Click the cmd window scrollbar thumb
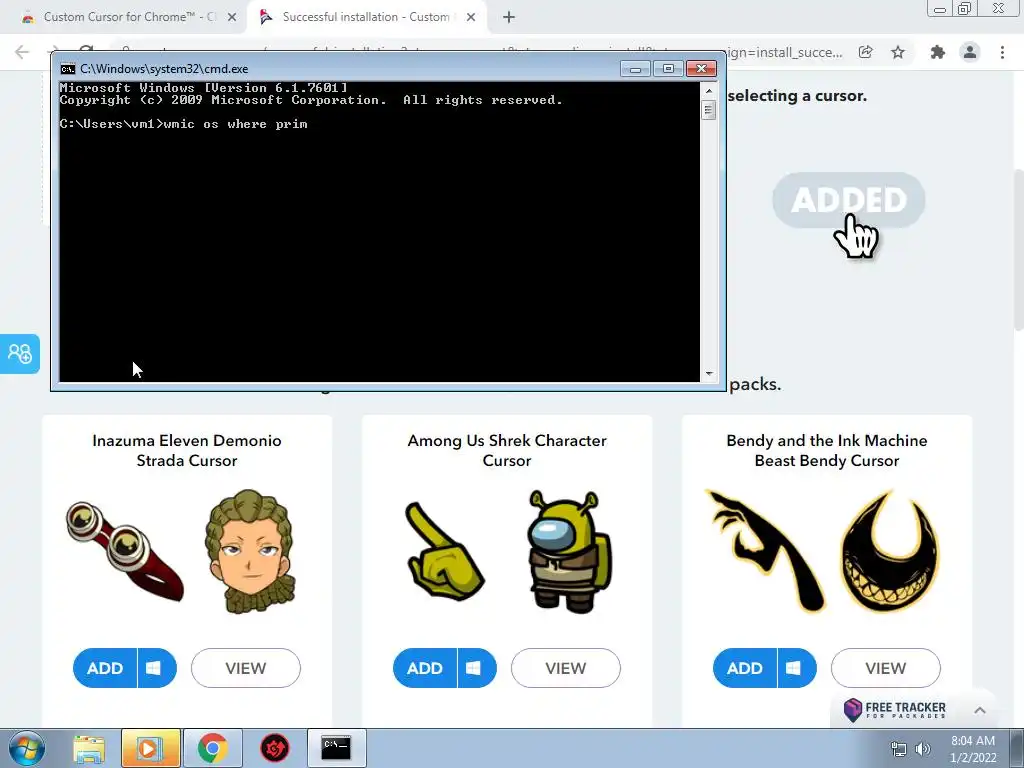 click(709, 110)
